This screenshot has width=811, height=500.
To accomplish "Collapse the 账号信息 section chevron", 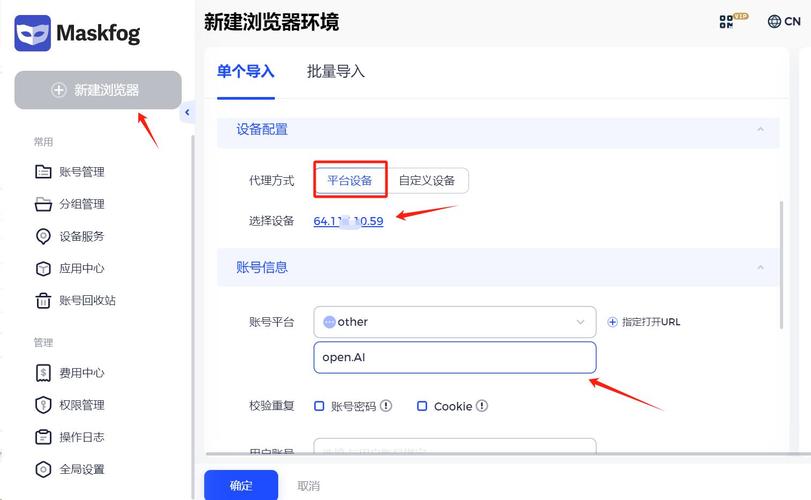I will click(760, 267).
